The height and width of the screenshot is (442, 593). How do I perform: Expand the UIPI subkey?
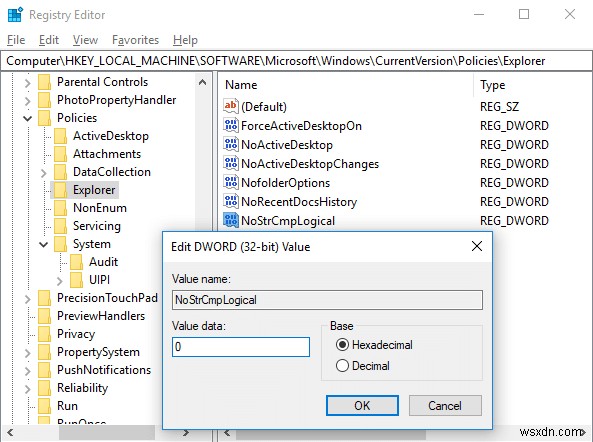point(59,281)
